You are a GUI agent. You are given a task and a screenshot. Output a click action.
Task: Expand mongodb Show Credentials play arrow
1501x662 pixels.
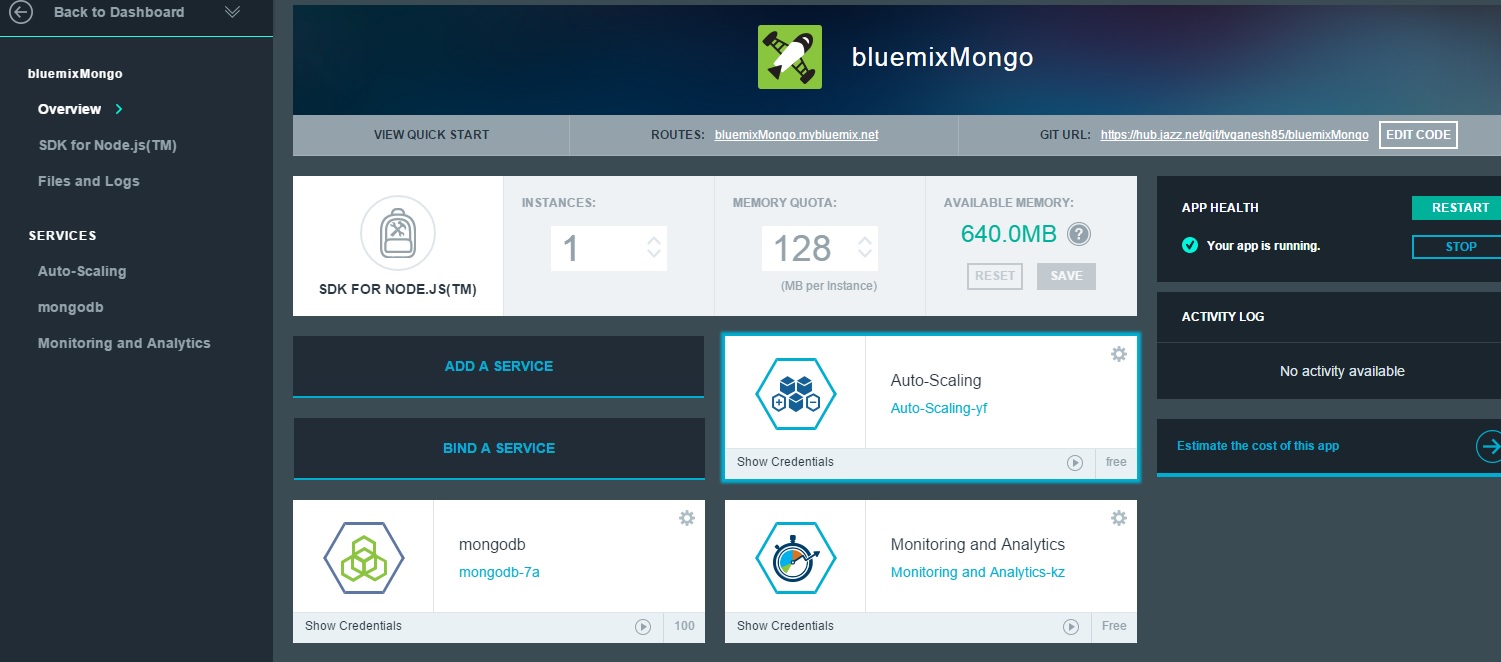[x=642, y=627]
